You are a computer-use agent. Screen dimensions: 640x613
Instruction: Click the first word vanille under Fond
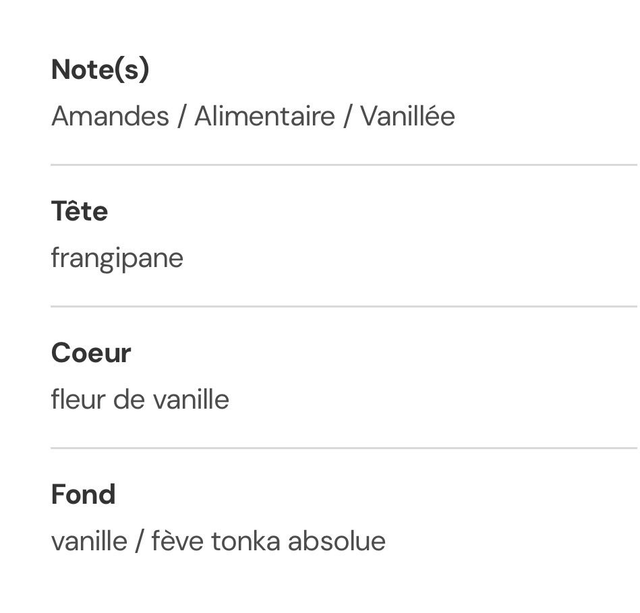[89, 542]
